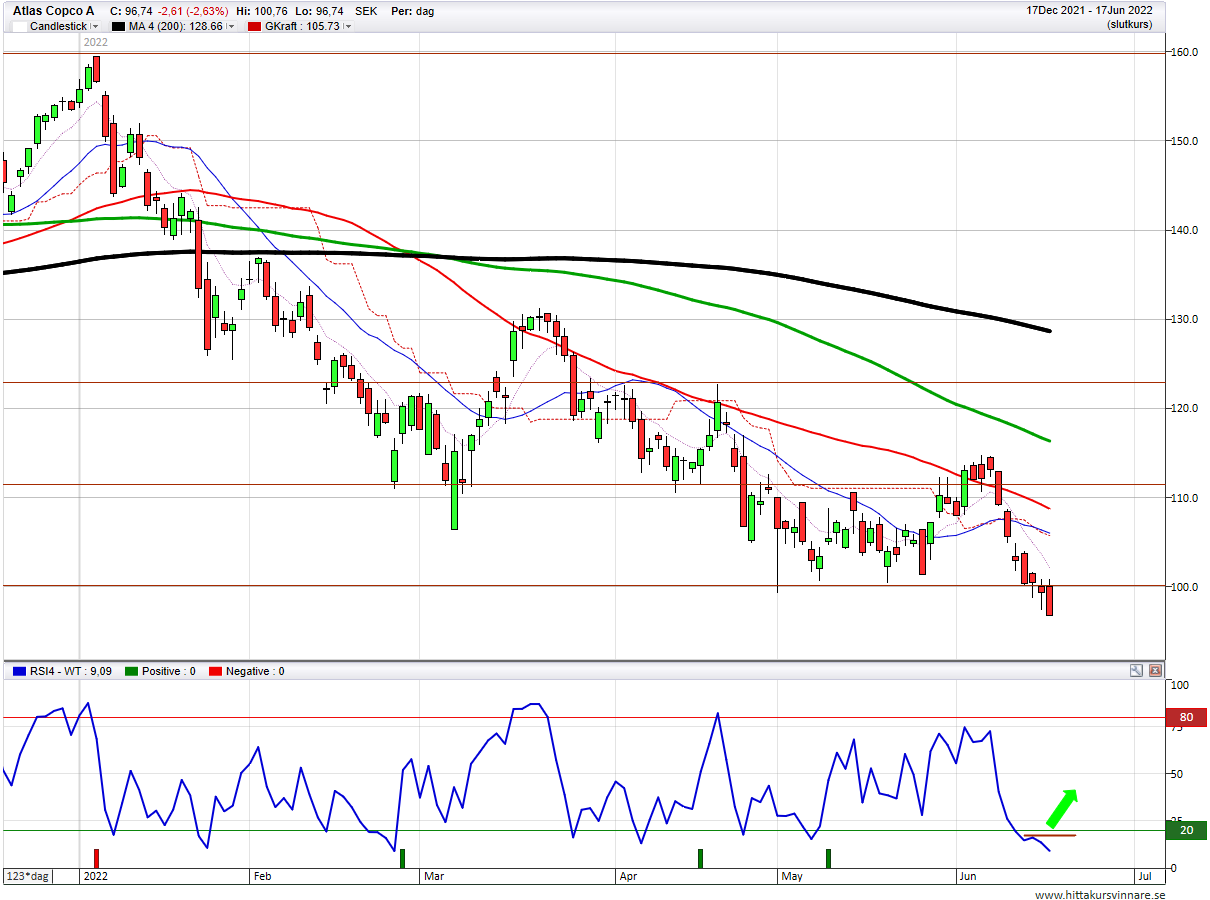The width and height of the screenshot is (1210, 900).
Task: Open RSI panel settings wrench icon
Action: [1136, 671]
